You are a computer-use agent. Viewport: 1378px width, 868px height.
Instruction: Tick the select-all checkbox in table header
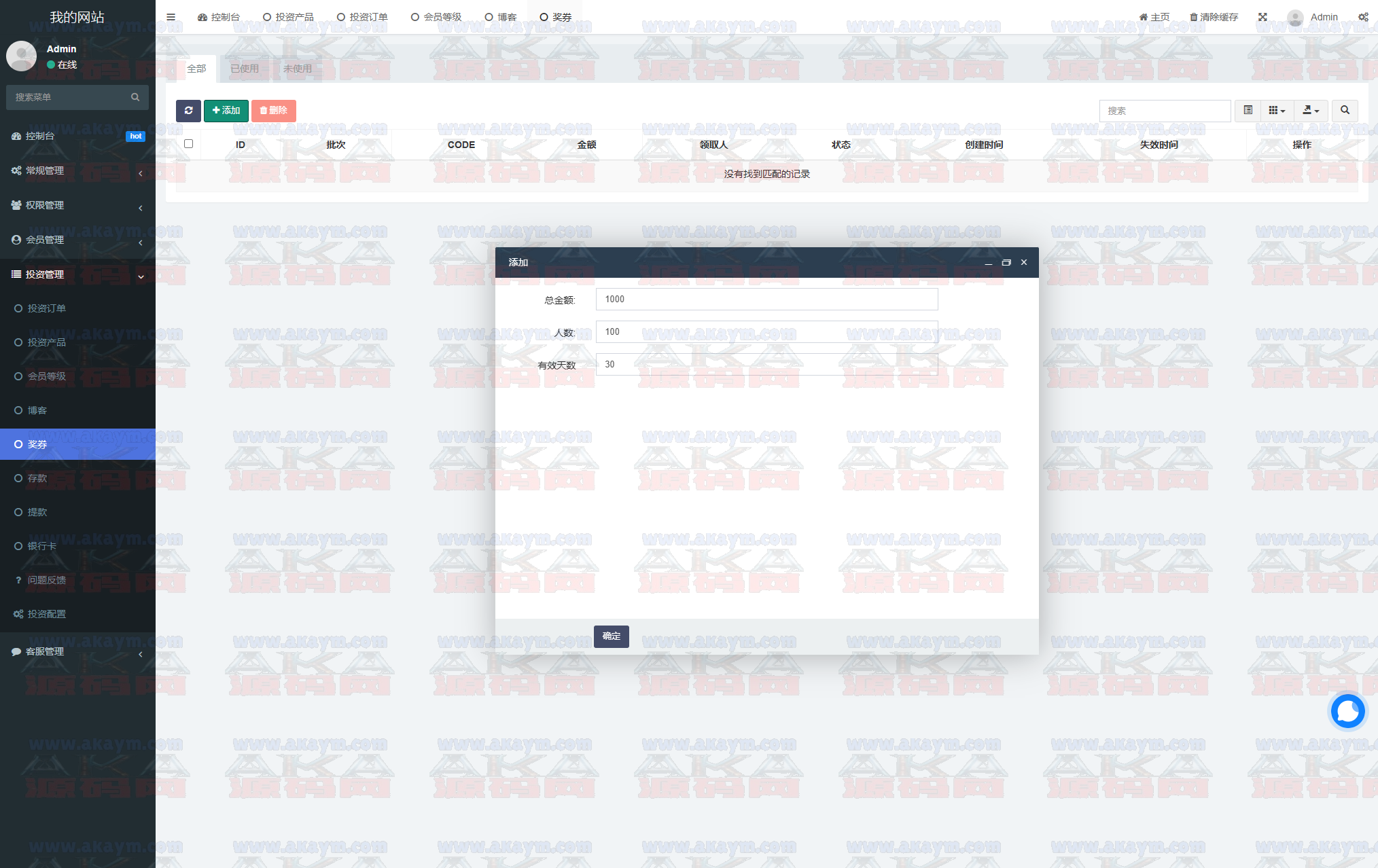pyautogui.click(x=189, y=144)
